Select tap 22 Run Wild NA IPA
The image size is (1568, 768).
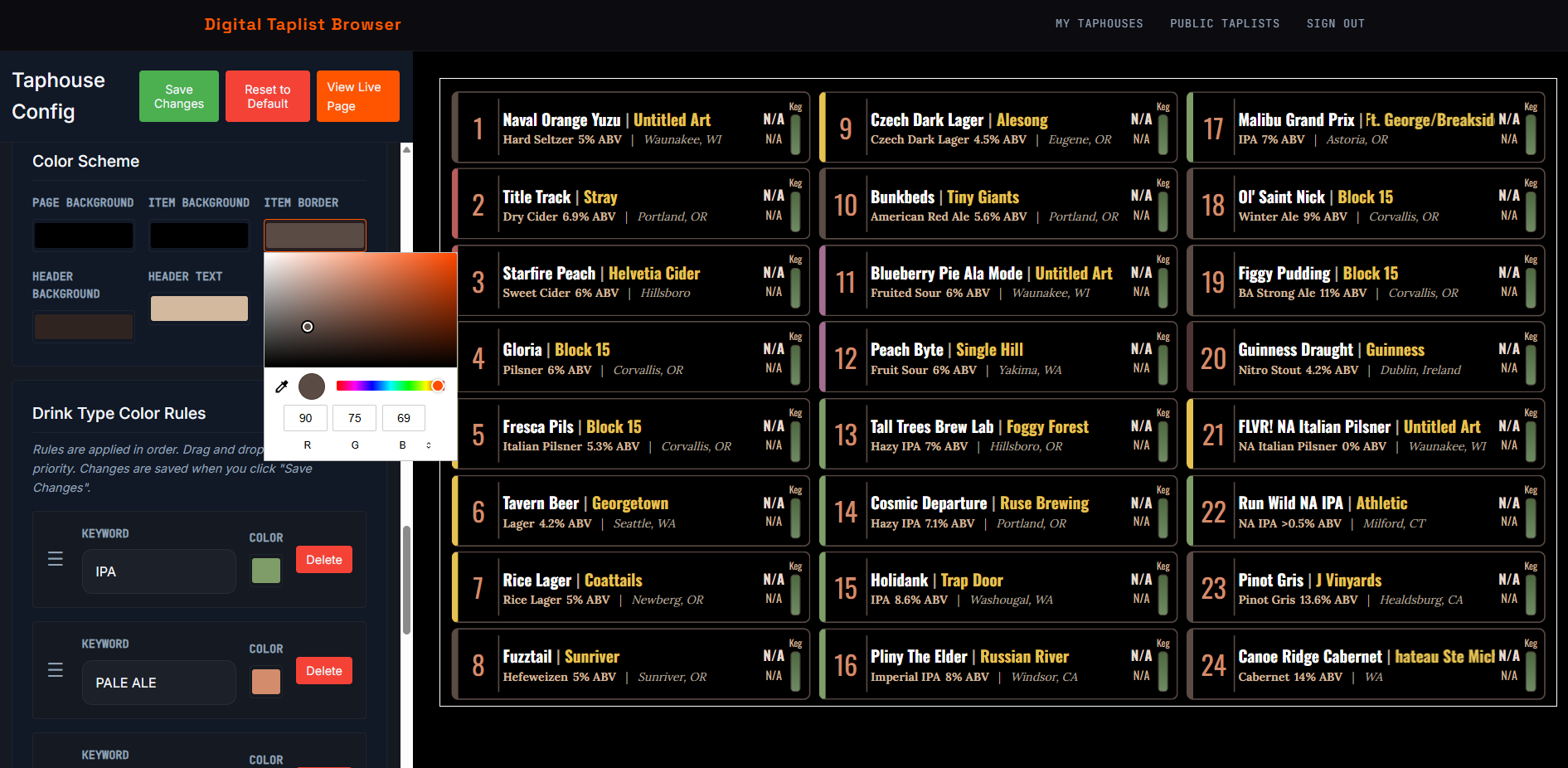(x=1366, y=511)
